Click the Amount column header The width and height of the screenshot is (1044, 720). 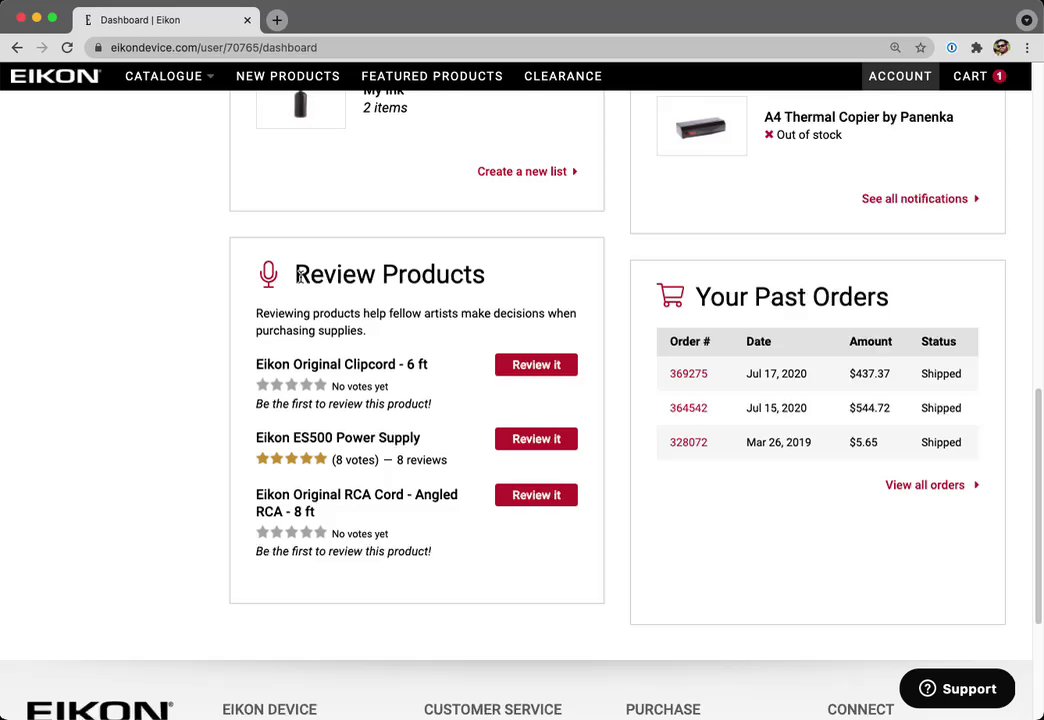[x=870, y=341]
